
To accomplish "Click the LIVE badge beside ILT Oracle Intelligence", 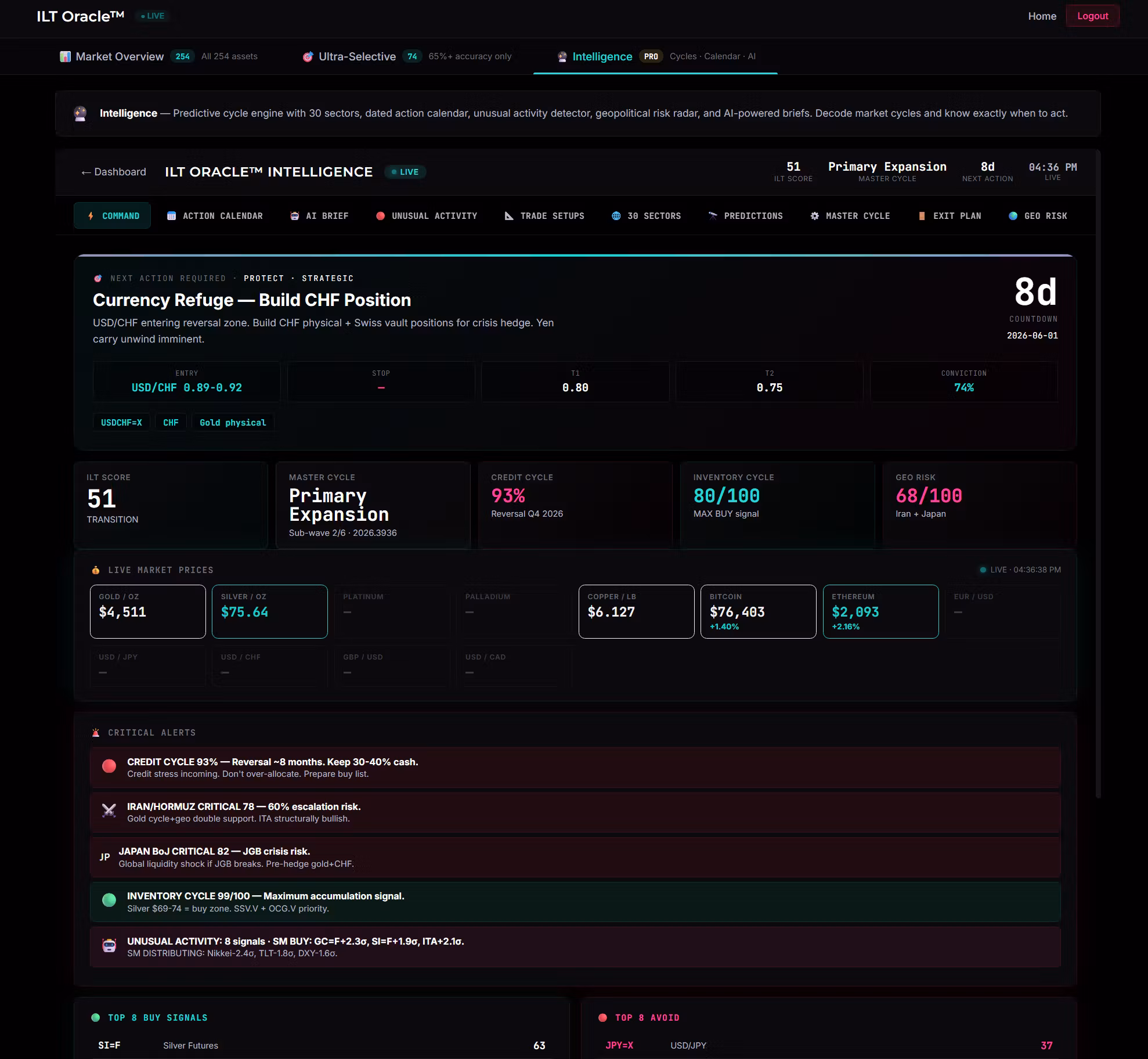I will click(405, 172).
